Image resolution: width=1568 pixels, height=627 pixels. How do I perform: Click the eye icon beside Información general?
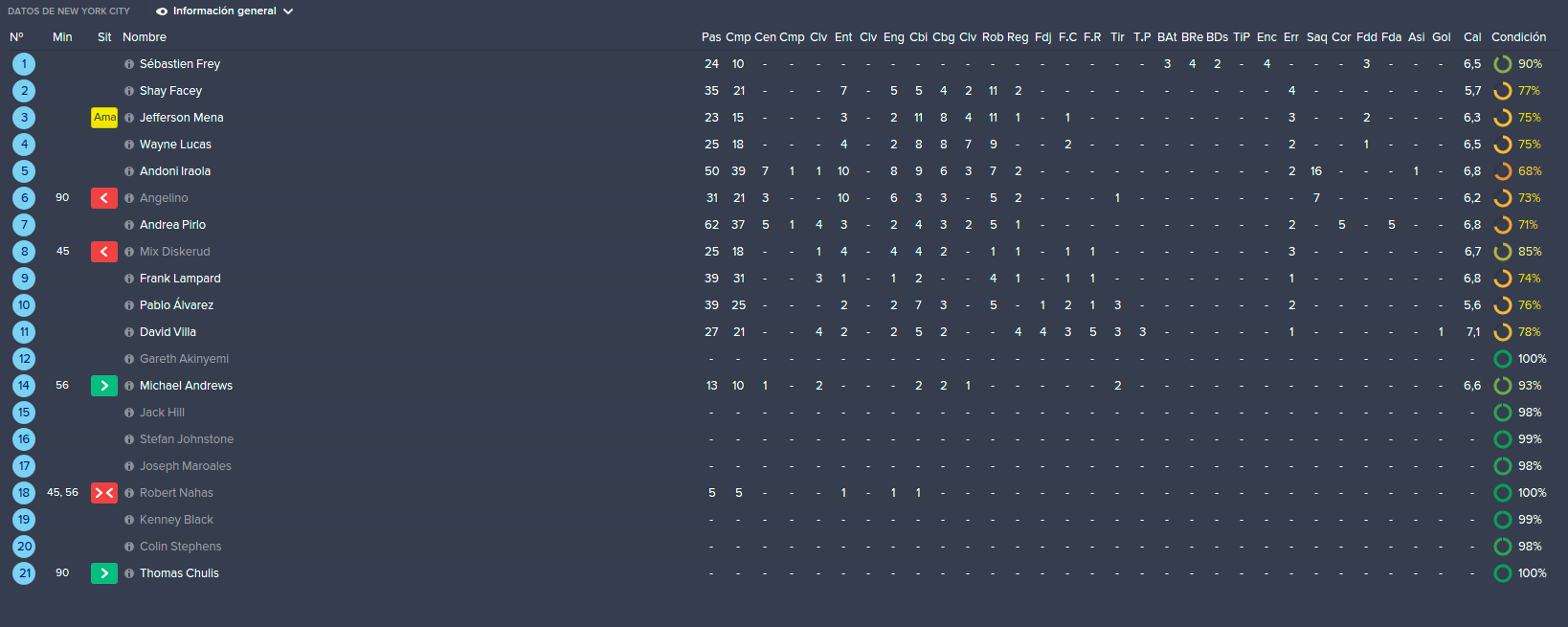tap(162, 11)
